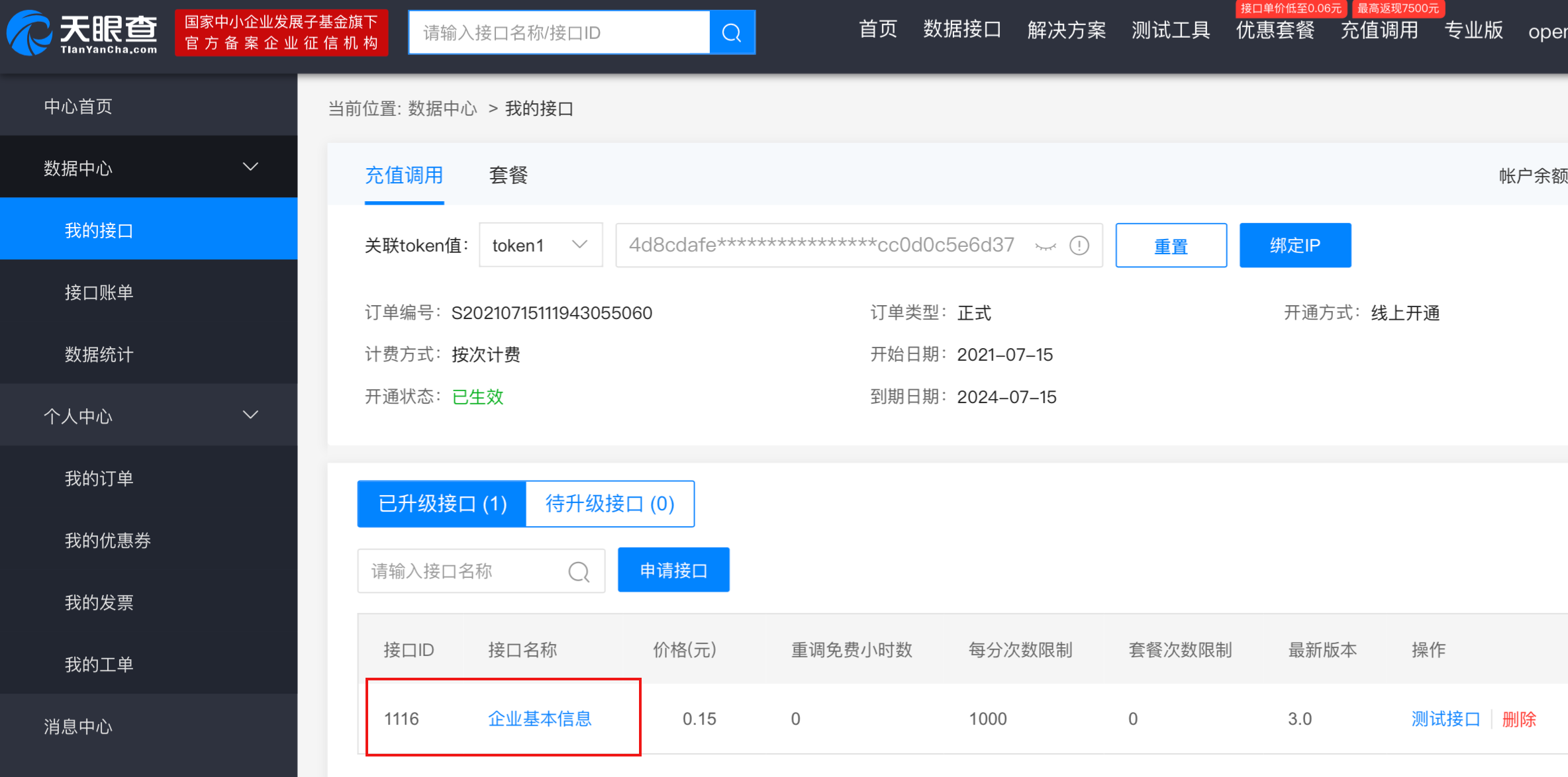Click the 帐户余额 label
Image resolution: width=1568 pixels, height=777 pixels.
(1534, 175)
